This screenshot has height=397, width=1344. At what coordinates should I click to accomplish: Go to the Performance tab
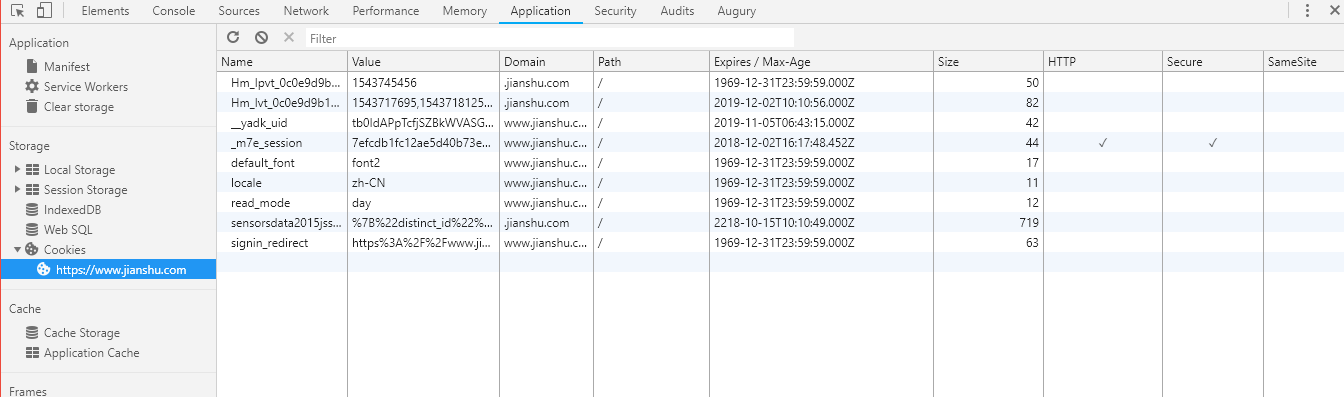coord(385,11)
